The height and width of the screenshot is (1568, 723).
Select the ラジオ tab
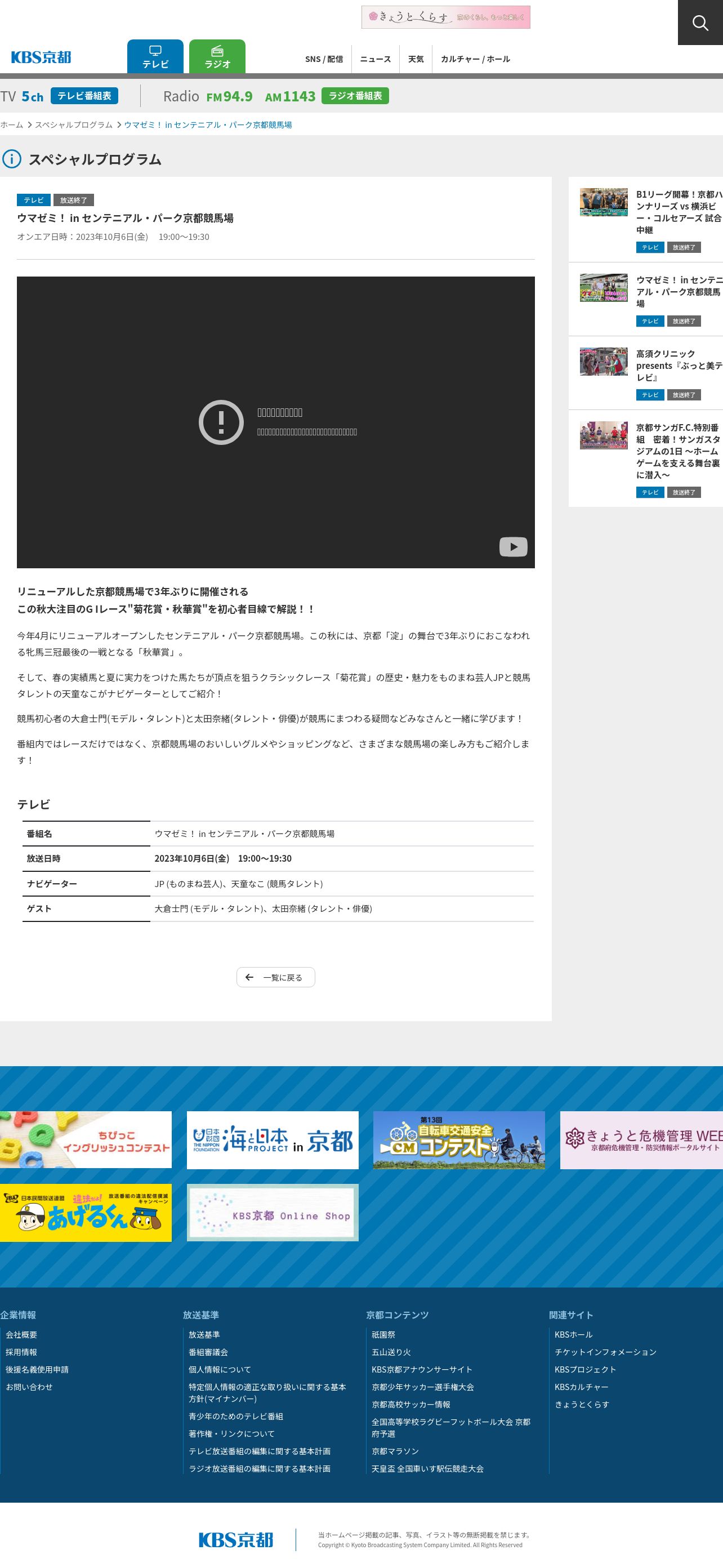click(217, 57)
